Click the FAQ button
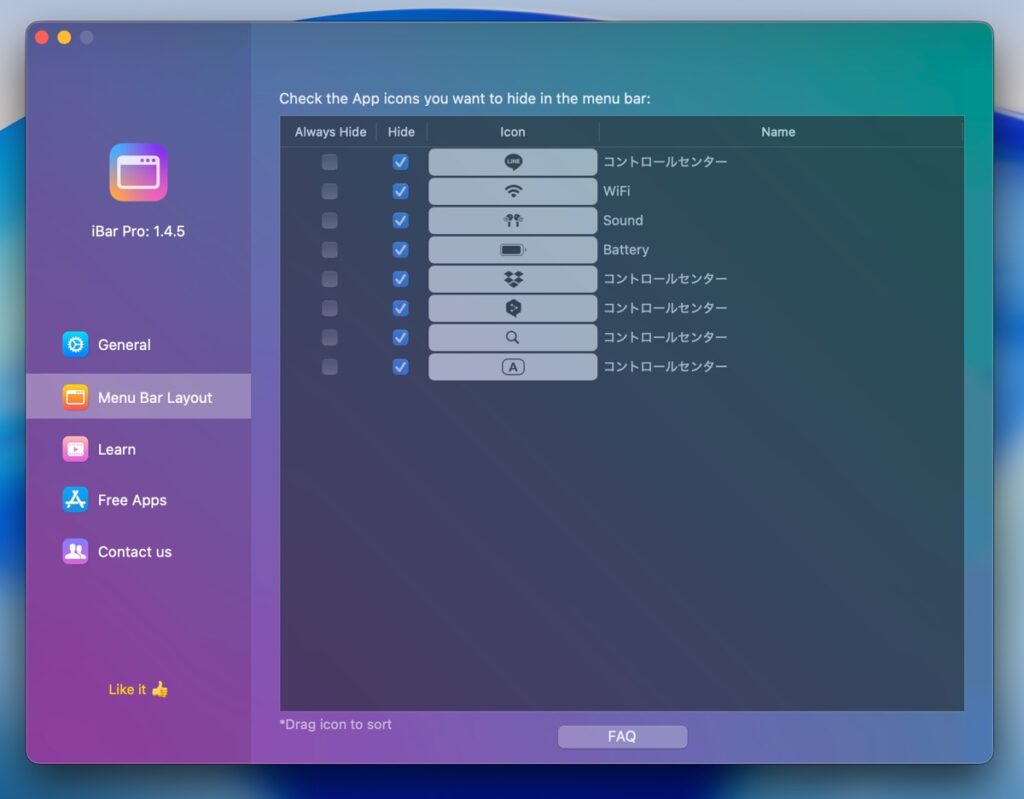Viewport: 1024px width, 799px height. click(x=622, y=737)
